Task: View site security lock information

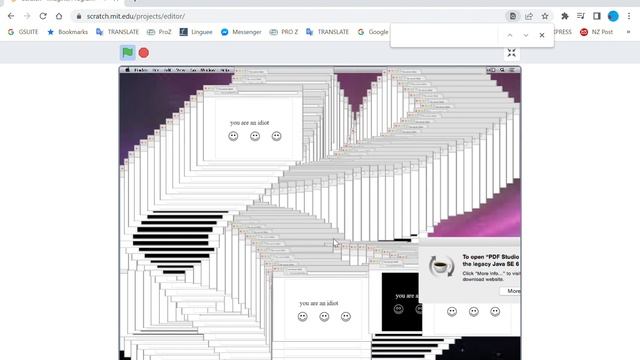Action: (79, 16)
